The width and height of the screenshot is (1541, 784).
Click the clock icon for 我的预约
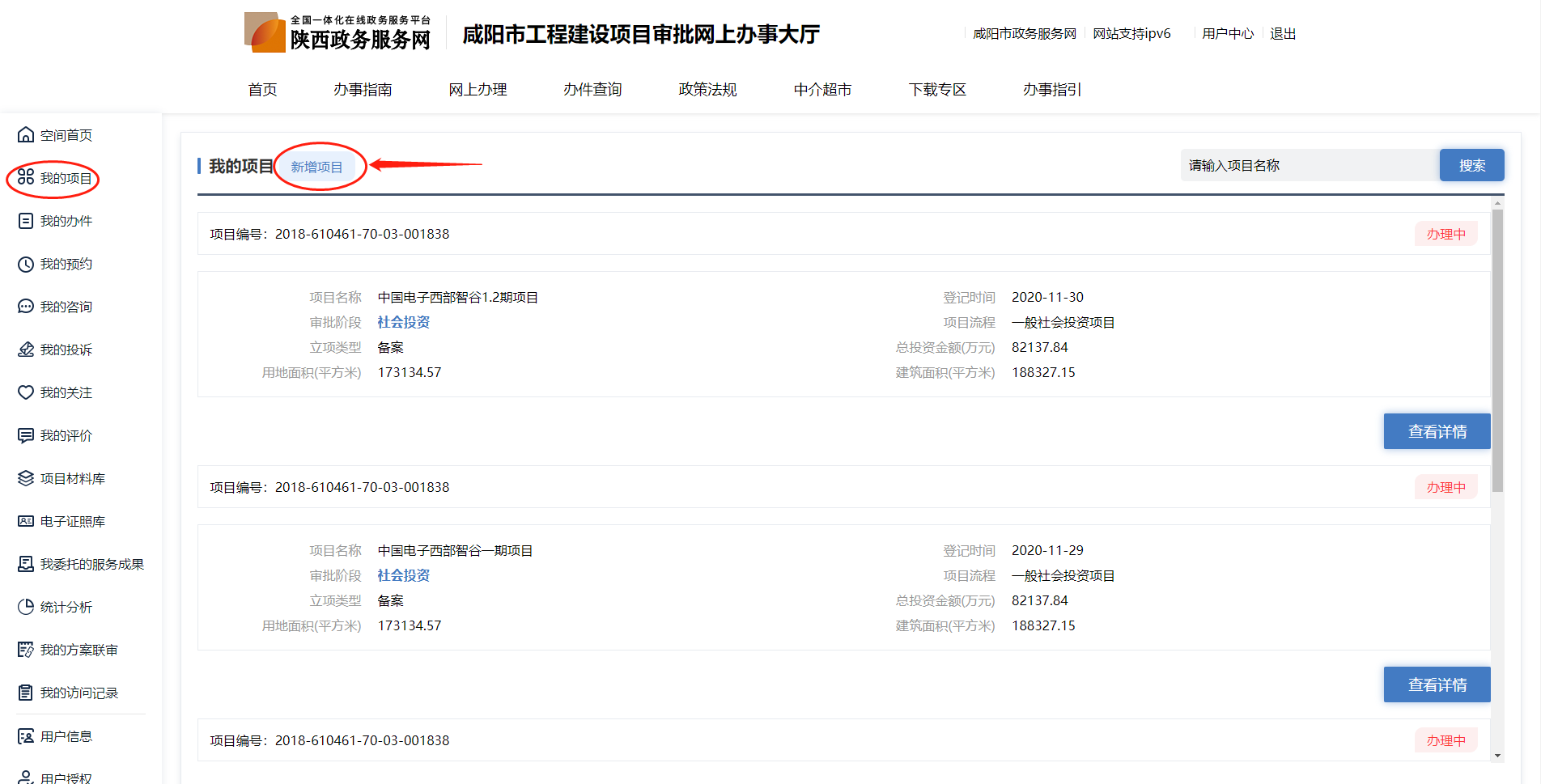coord(26,264)
